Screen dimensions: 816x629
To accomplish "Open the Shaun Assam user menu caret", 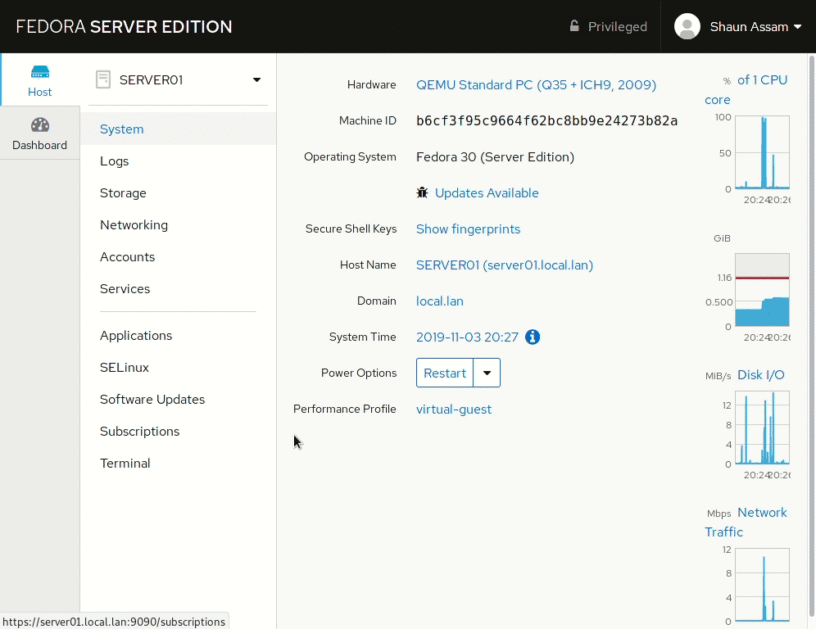I will coord(797,27).
